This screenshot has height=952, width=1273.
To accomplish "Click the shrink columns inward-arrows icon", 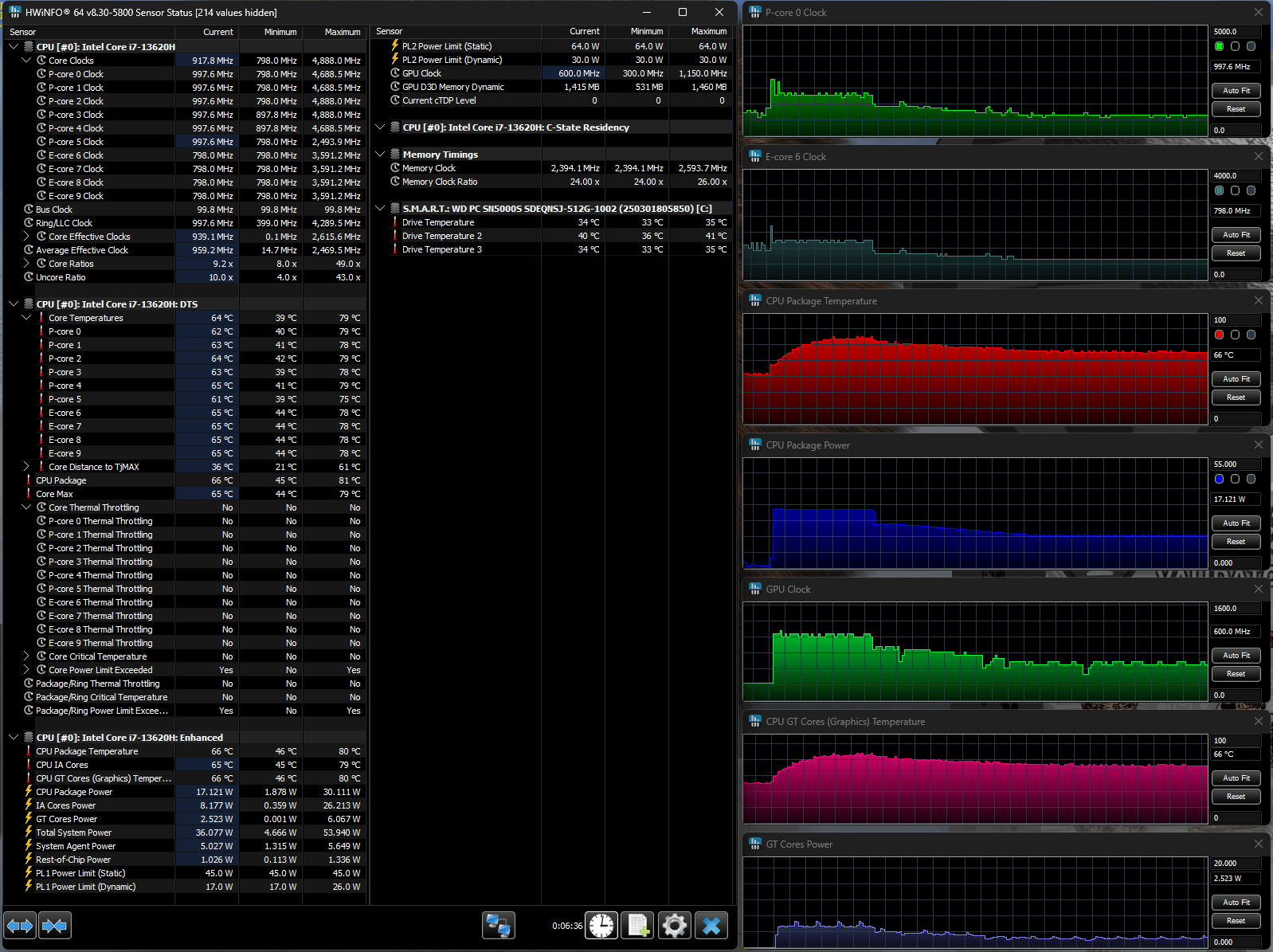I will pos(55,926).
